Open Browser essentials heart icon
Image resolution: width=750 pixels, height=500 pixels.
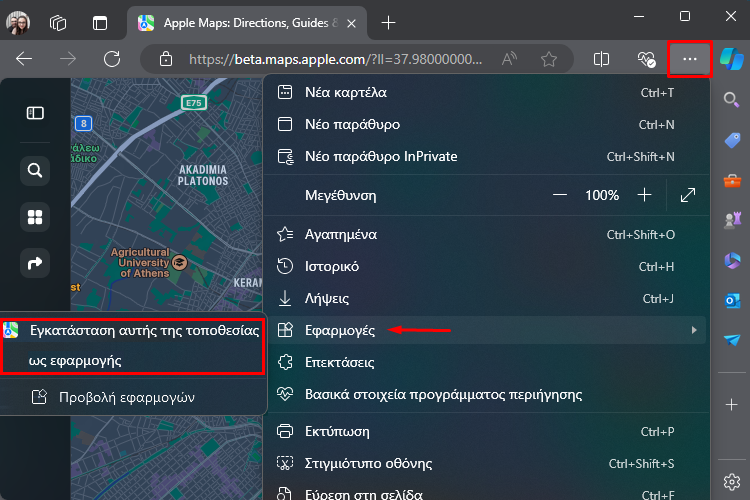click(646, 59)
